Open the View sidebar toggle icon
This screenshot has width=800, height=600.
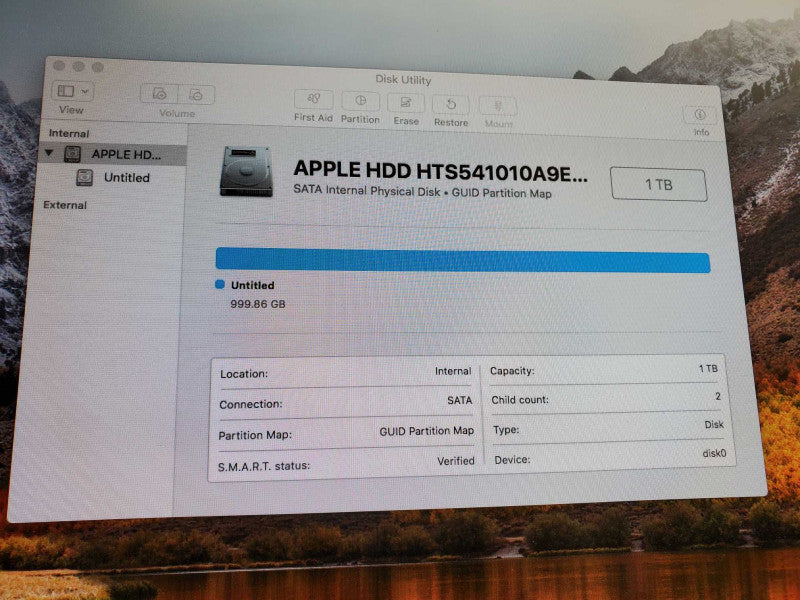coord(66,91)
